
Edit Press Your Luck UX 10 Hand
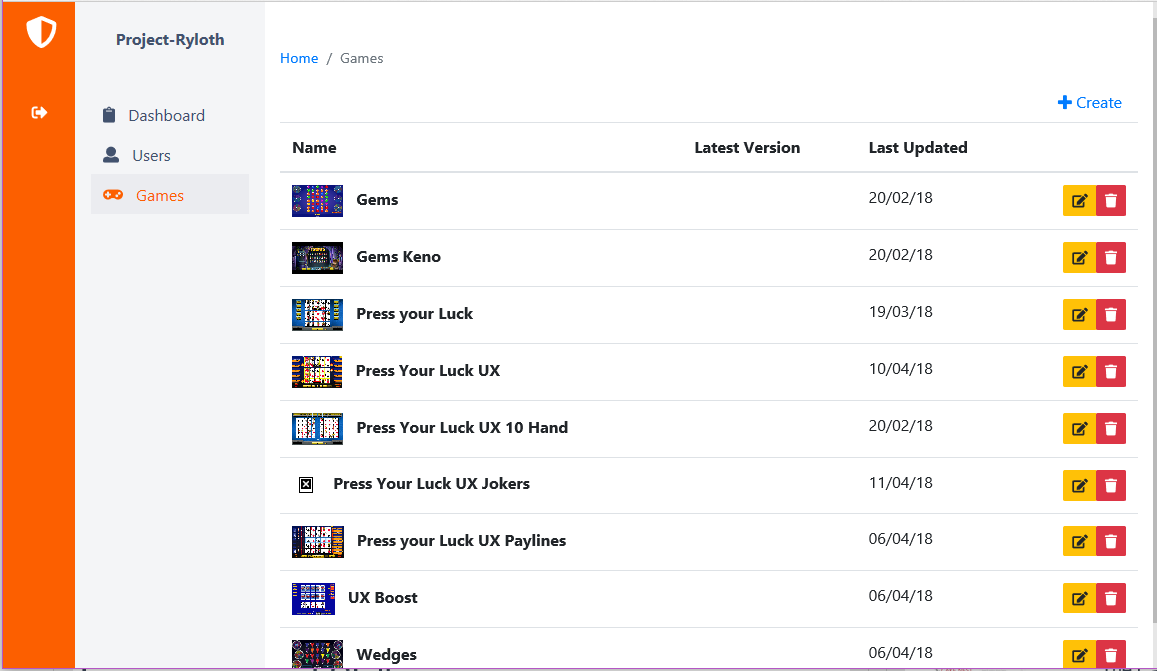pyautogui.click(x=1079, y=429)
